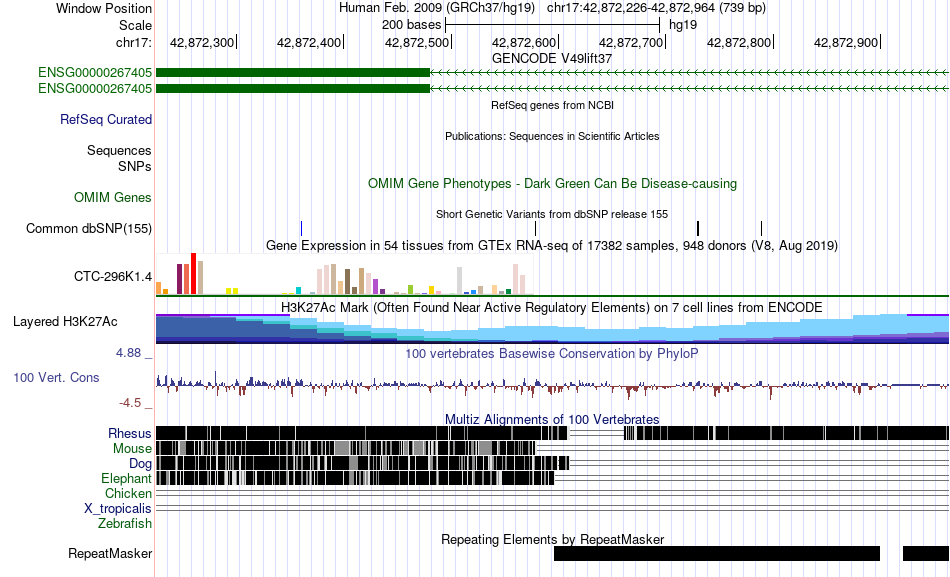The width and height of the screenshot is (950, 577).
Task: Click the blue dbSNP variant marker
Action: (301, 228)
